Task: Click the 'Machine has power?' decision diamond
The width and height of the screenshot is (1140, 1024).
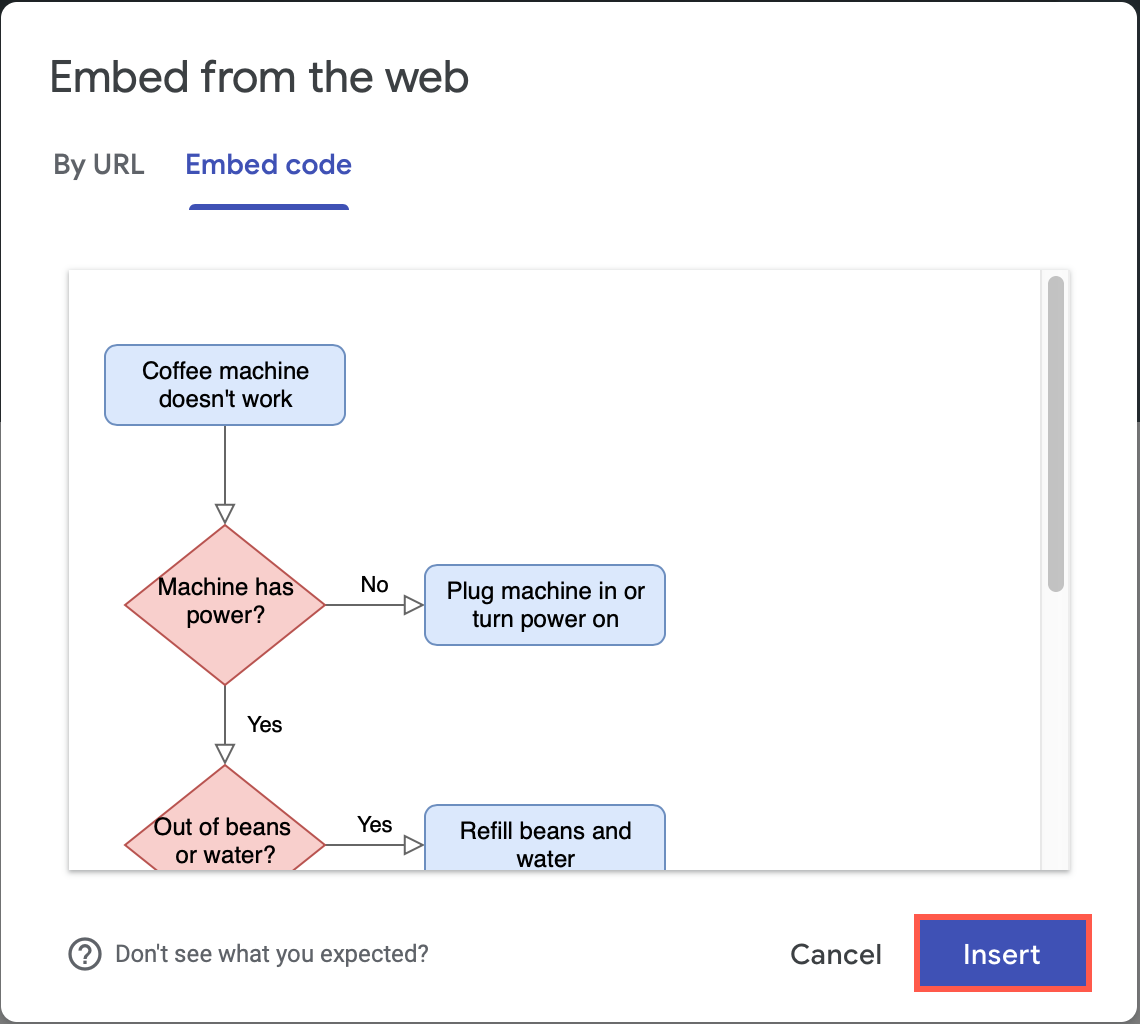Action: [x=224, y=600]
